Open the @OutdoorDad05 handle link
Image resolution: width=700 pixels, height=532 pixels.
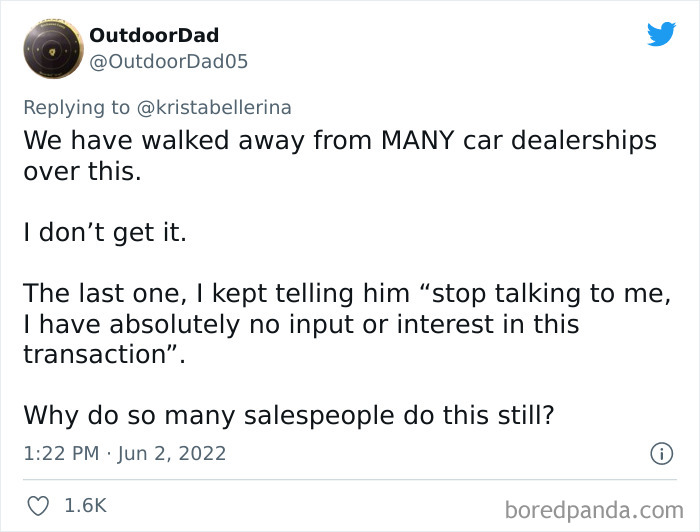pos(168,62)
